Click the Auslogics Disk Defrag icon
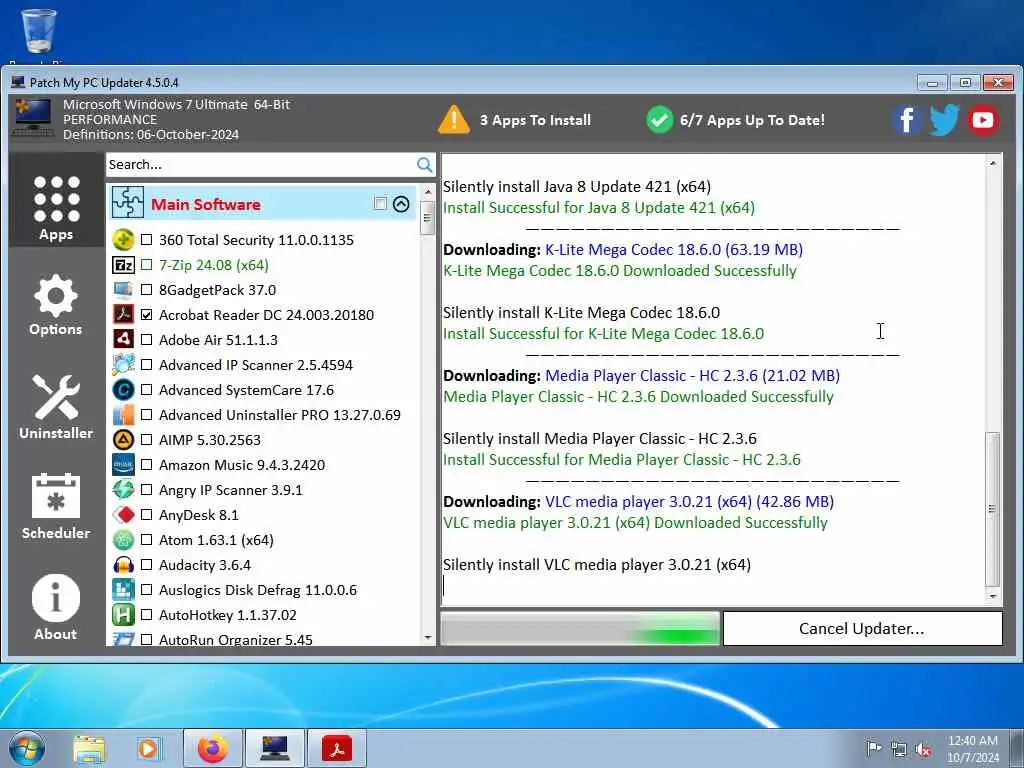This screenshot has height=768, width=1024. (x=123, y=590)
